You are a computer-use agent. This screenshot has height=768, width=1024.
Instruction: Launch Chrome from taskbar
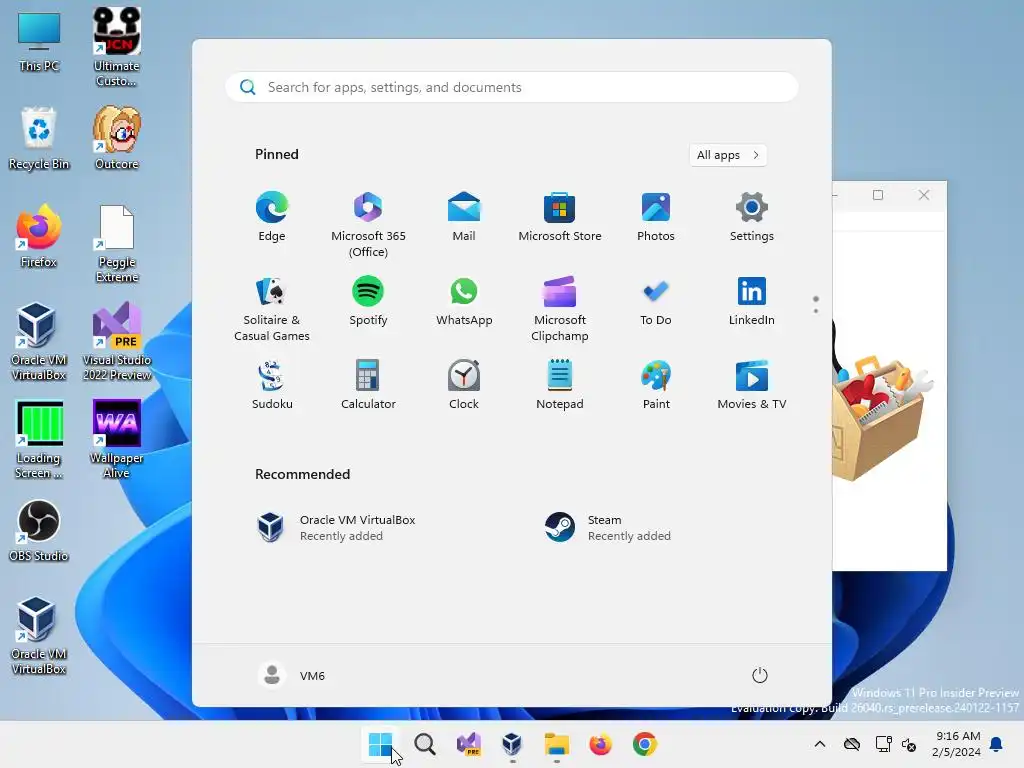[645, 744]
